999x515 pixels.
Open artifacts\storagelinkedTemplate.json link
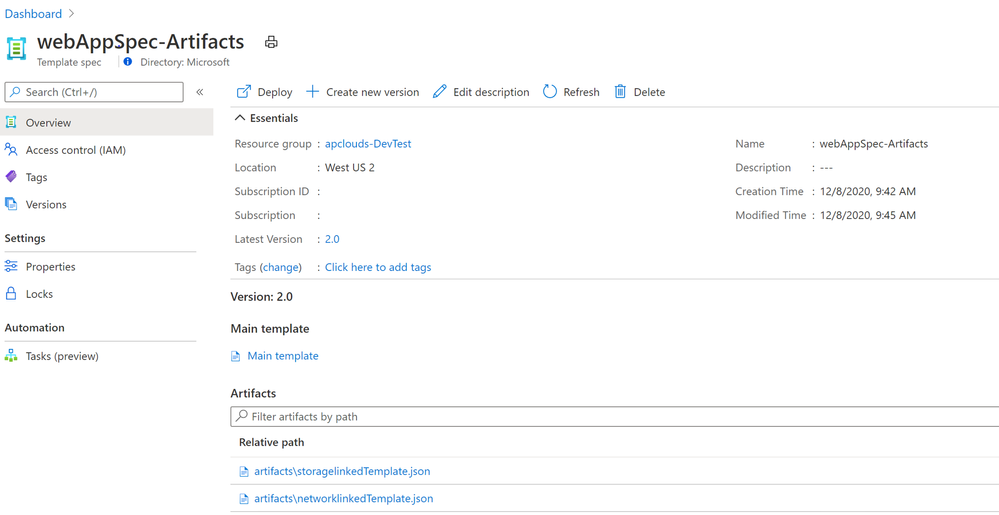(342, 472)
